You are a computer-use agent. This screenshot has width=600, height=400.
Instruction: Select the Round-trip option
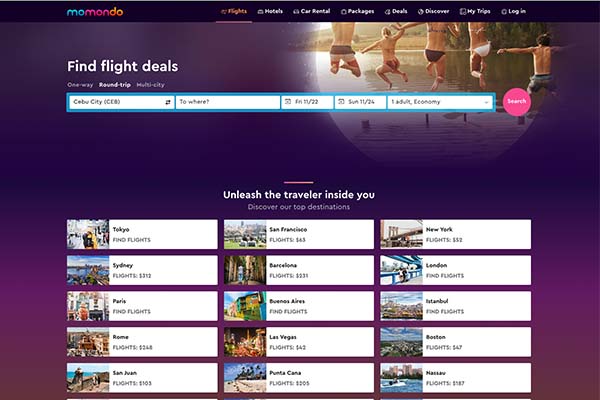(x=115, y=85)
